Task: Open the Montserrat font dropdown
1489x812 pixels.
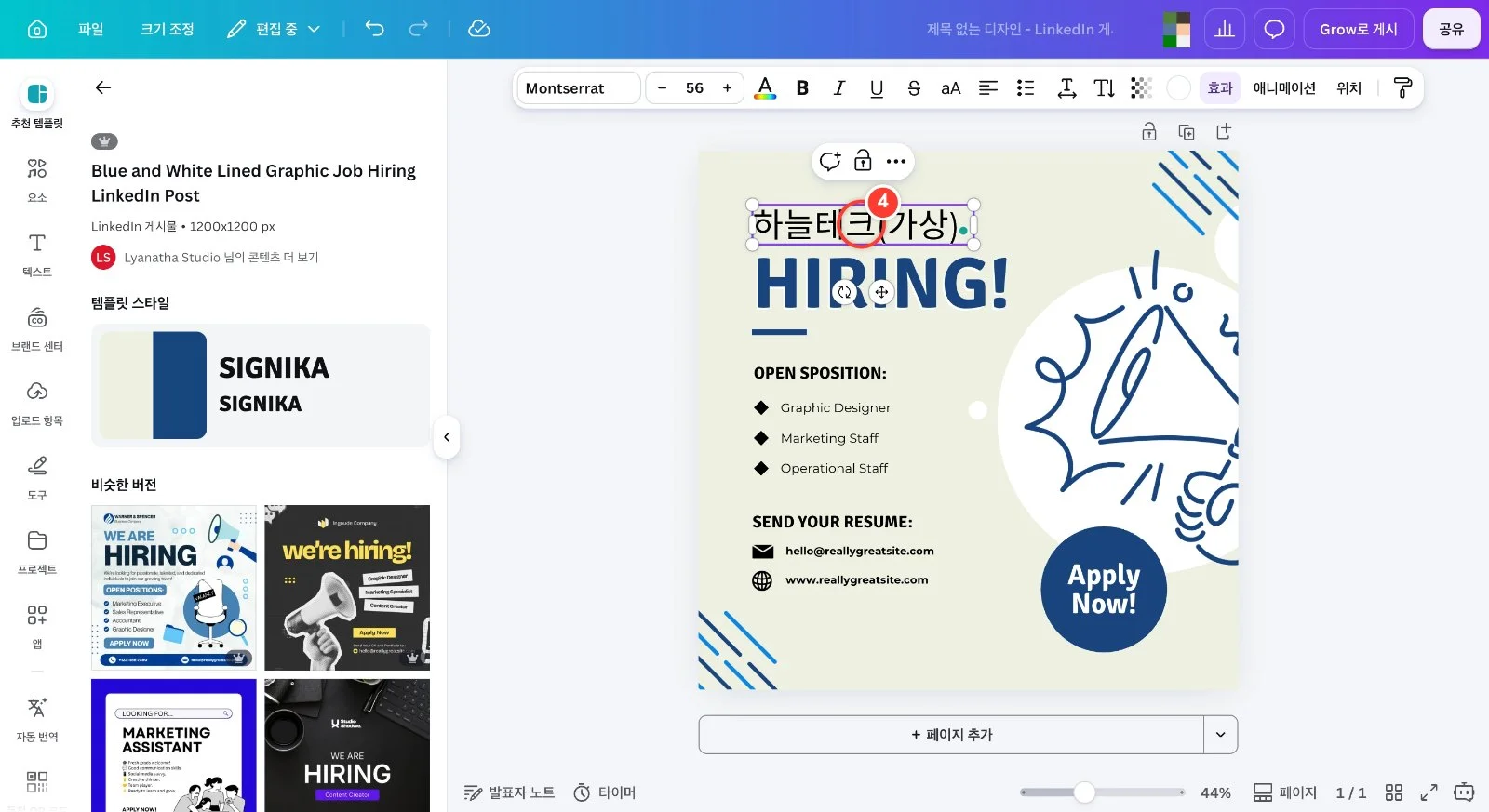Action: (578, 88)
